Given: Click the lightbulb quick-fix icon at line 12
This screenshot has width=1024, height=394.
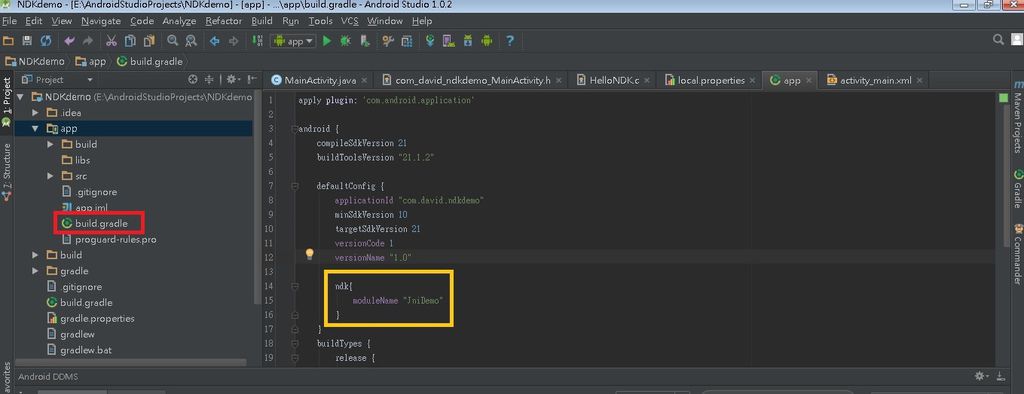Looking at the screenshot, I should [x=310, y=254].
